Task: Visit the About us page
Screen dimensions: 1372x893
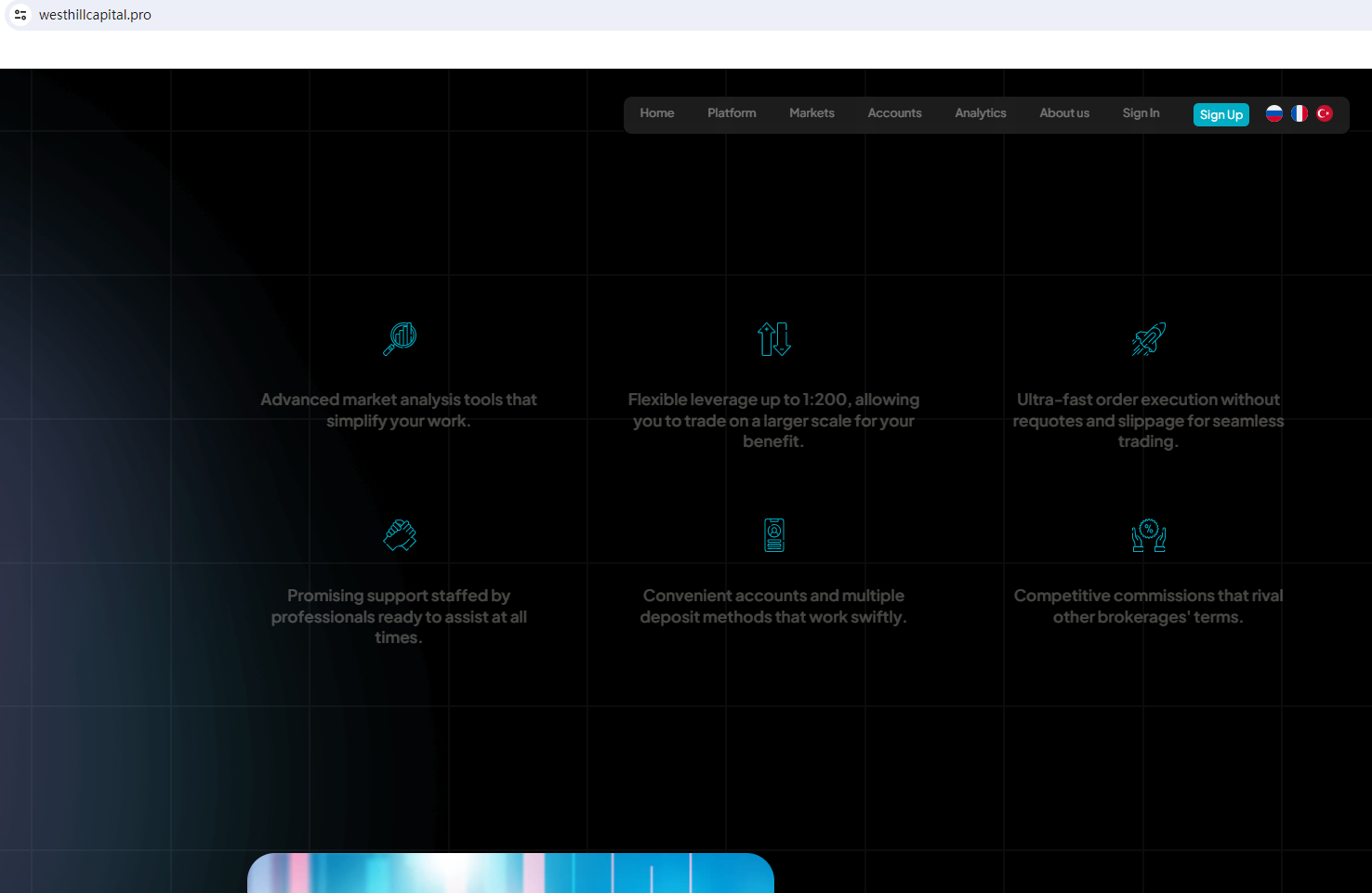Action: (x=1064, y=113)
